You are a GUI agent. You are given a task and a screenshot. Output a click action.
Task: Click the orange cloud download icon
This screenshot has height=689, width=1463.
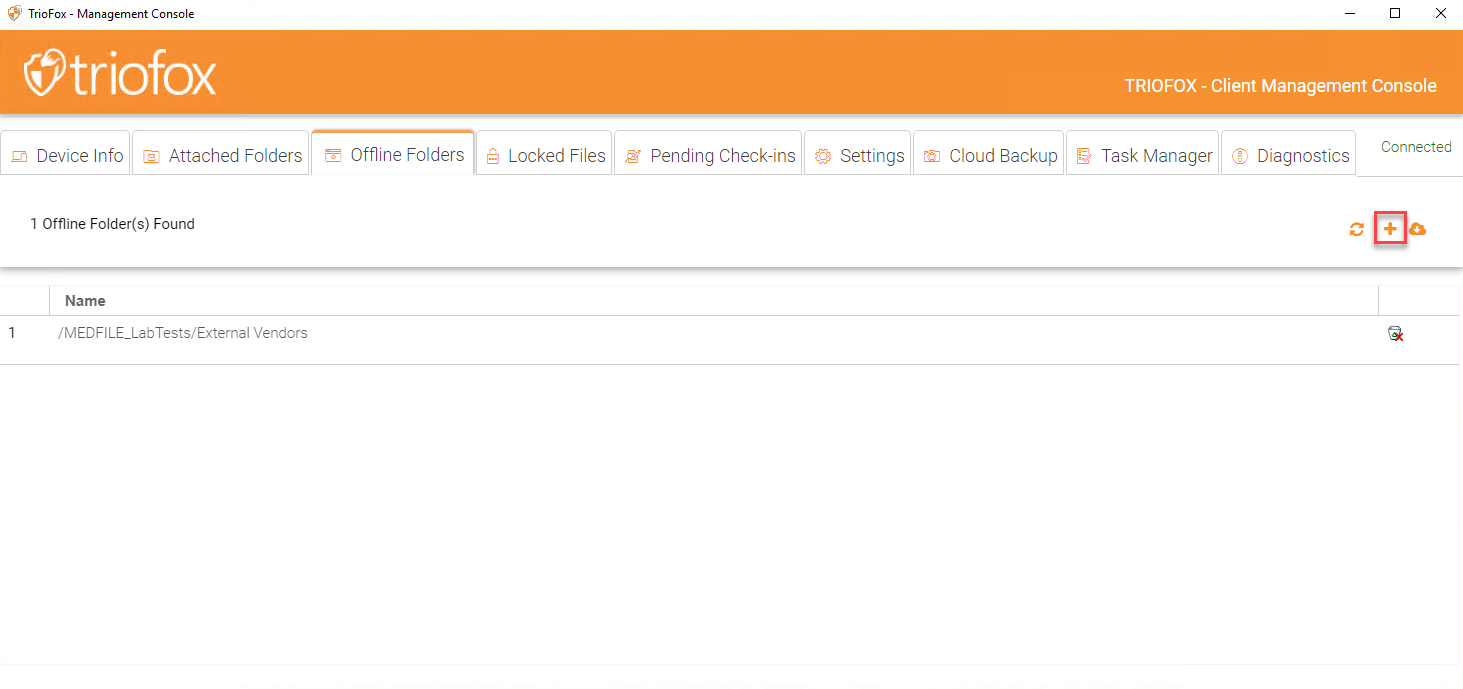pyautogui.click(x=1417, y=230)
